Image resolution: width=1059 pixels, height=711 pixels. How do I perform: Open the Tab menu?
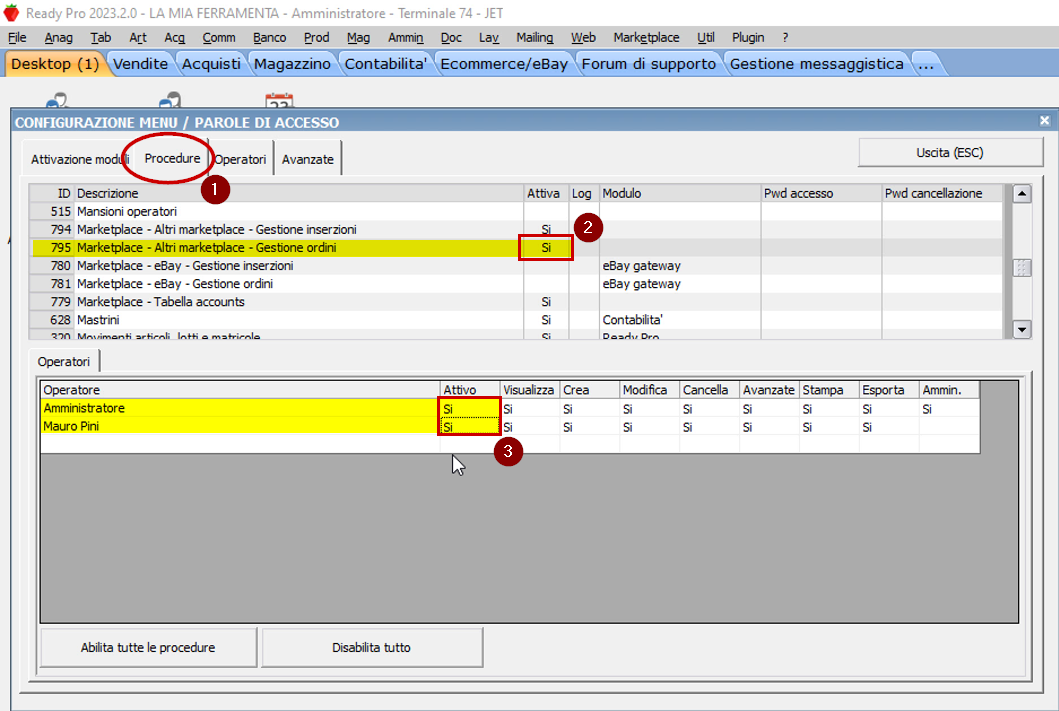click(x=101, y=38)
